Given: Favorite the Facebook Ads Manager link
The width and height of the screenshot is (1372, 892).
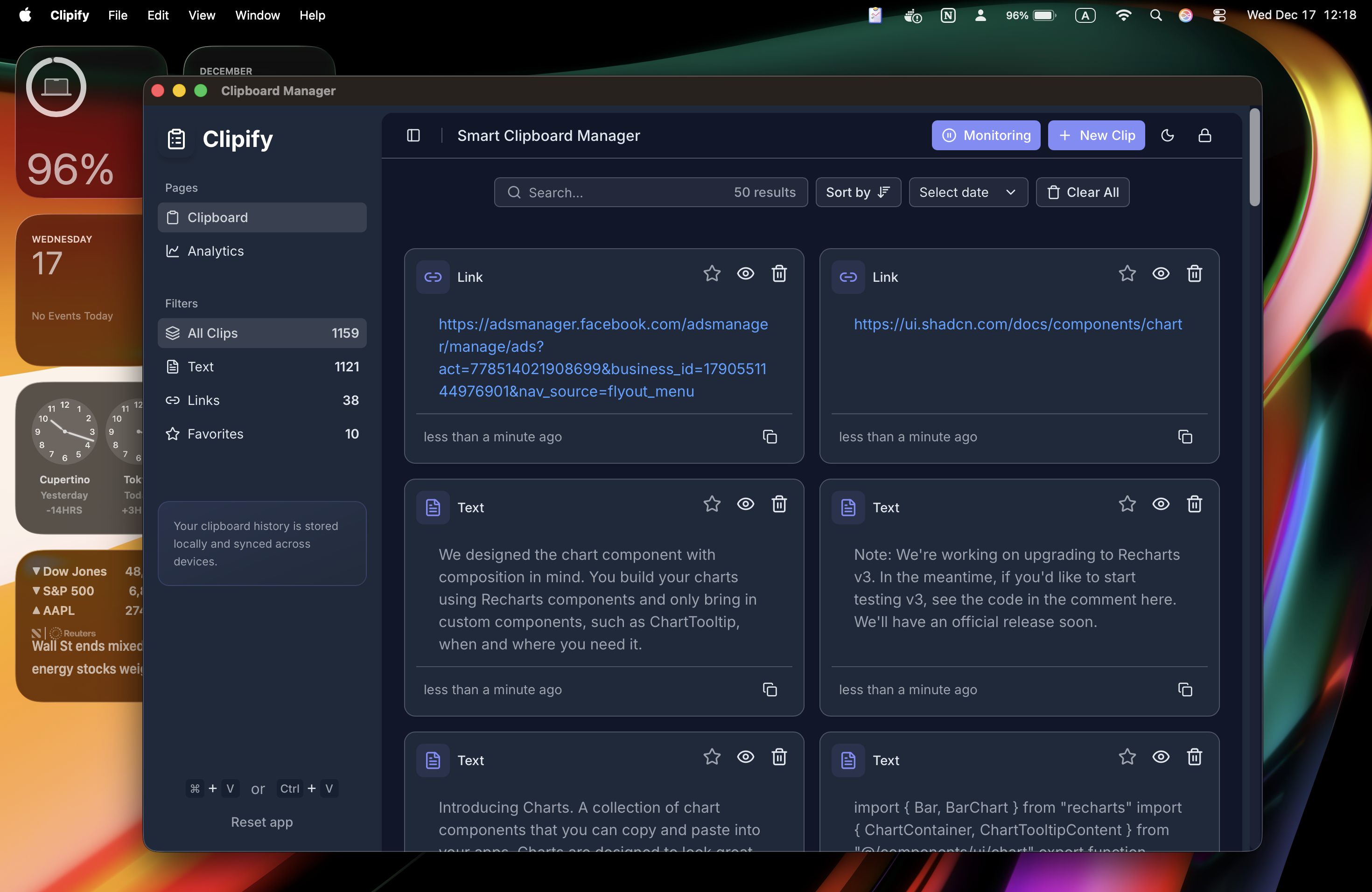Looking at the screenshot, I should [x=712, y=274].
